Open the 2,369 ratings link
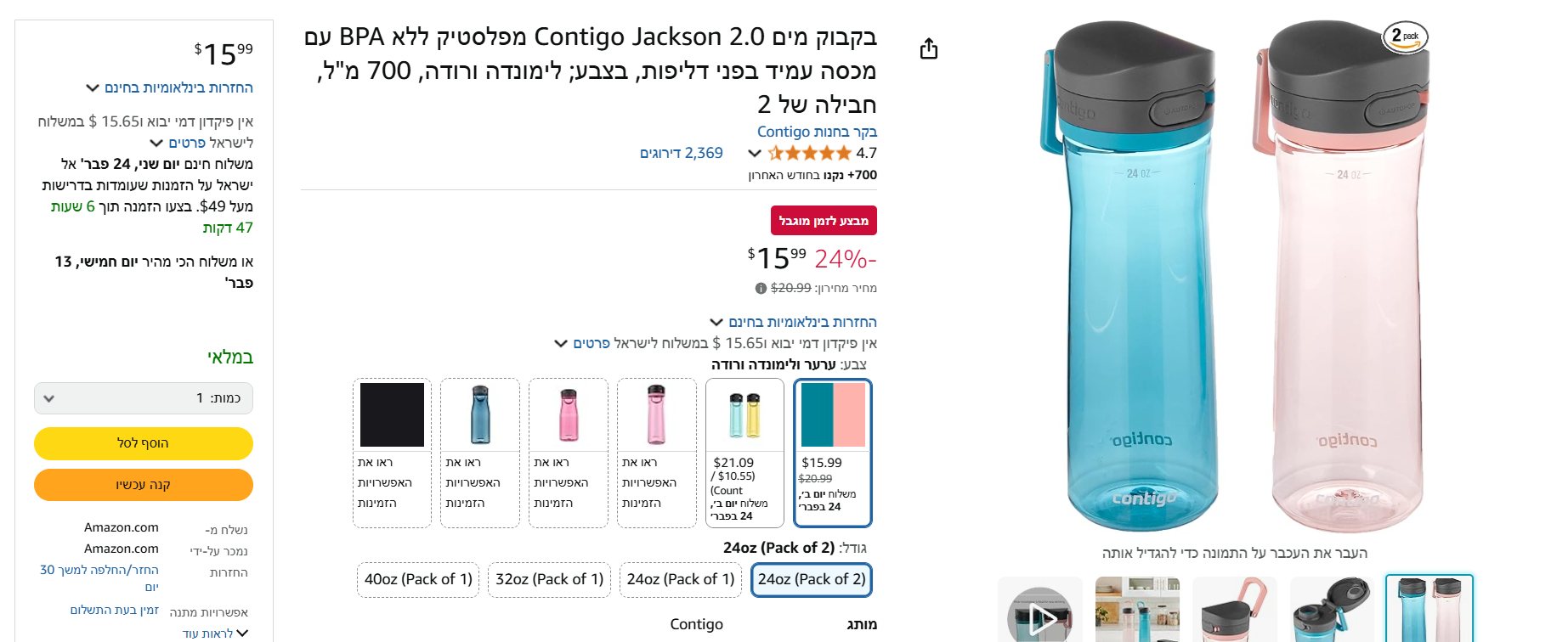 [681, 154]
